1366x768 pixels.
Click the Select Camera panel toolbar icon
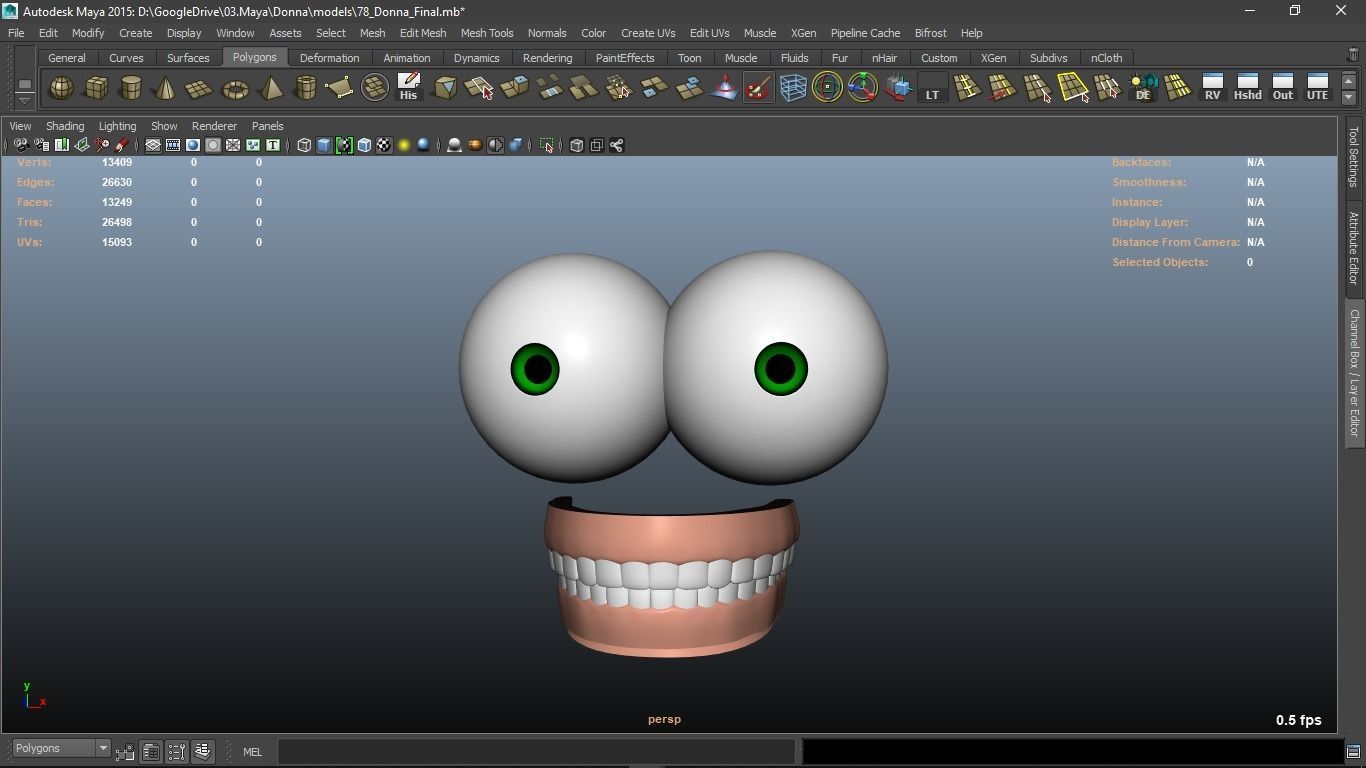point(21,146)
